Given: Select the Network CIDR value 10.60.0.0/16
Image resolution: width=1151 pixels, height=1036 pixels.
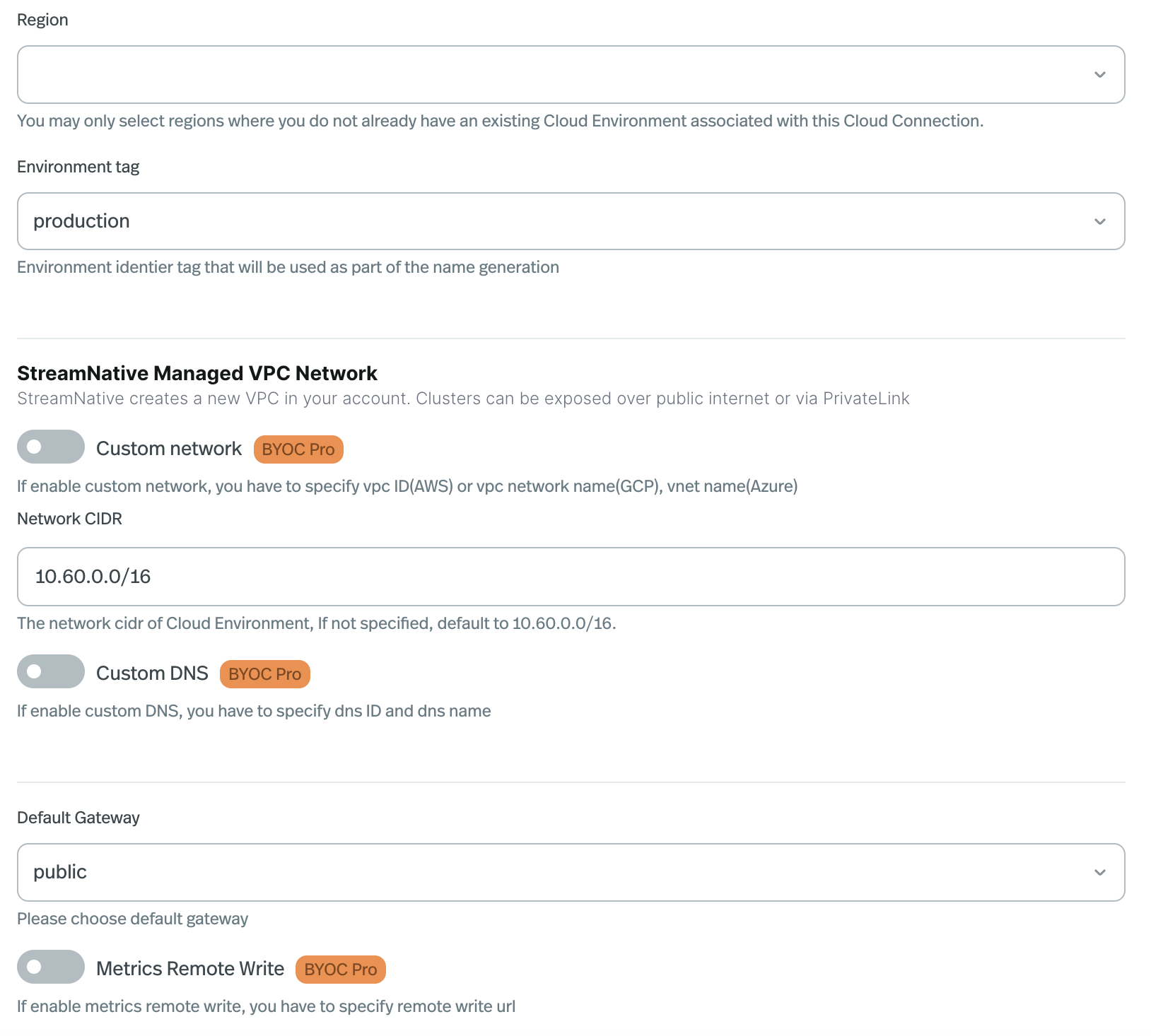Looking at the screenshot, I should click(93, 576).
